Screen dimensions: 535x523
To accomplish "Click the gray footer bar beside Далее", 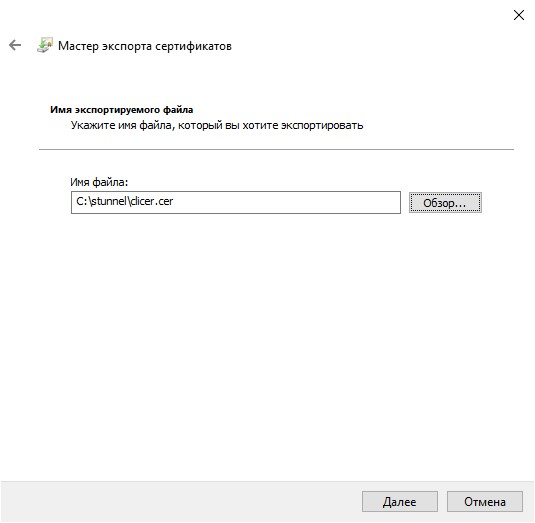I will pos(181,502).
